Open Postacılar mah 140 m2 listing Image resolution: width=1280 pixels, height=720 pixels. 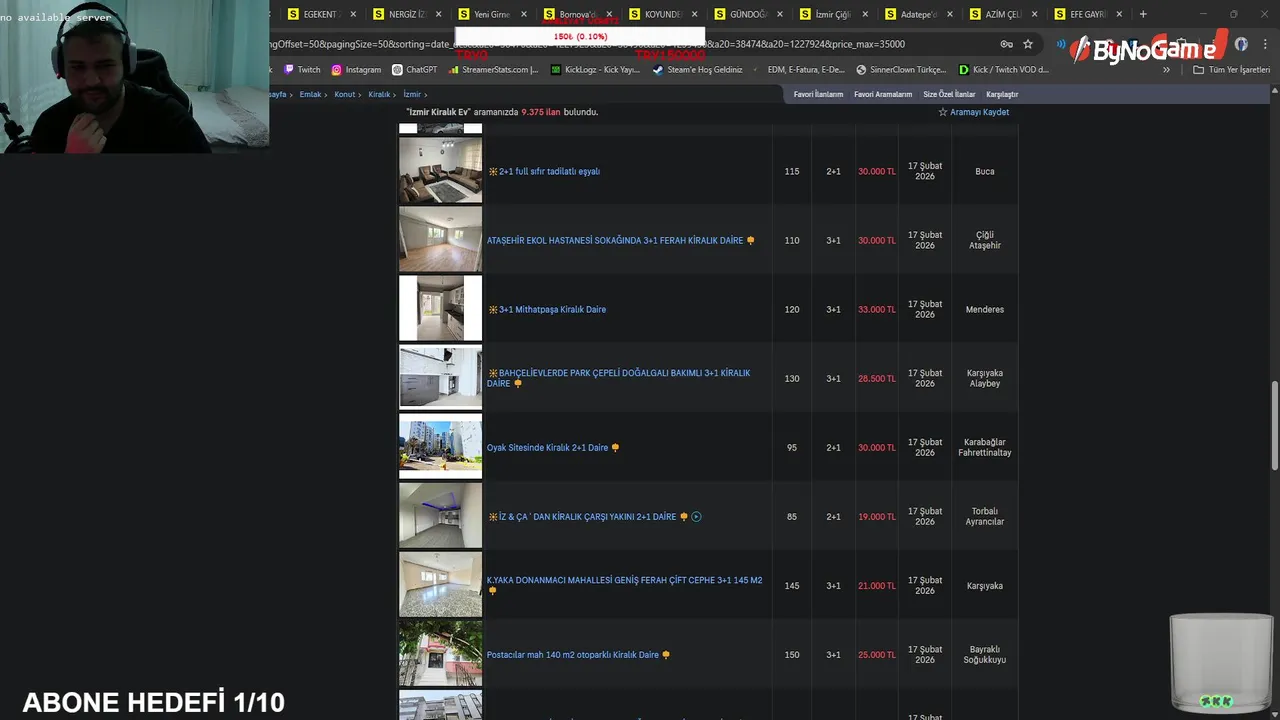[573, 655]
